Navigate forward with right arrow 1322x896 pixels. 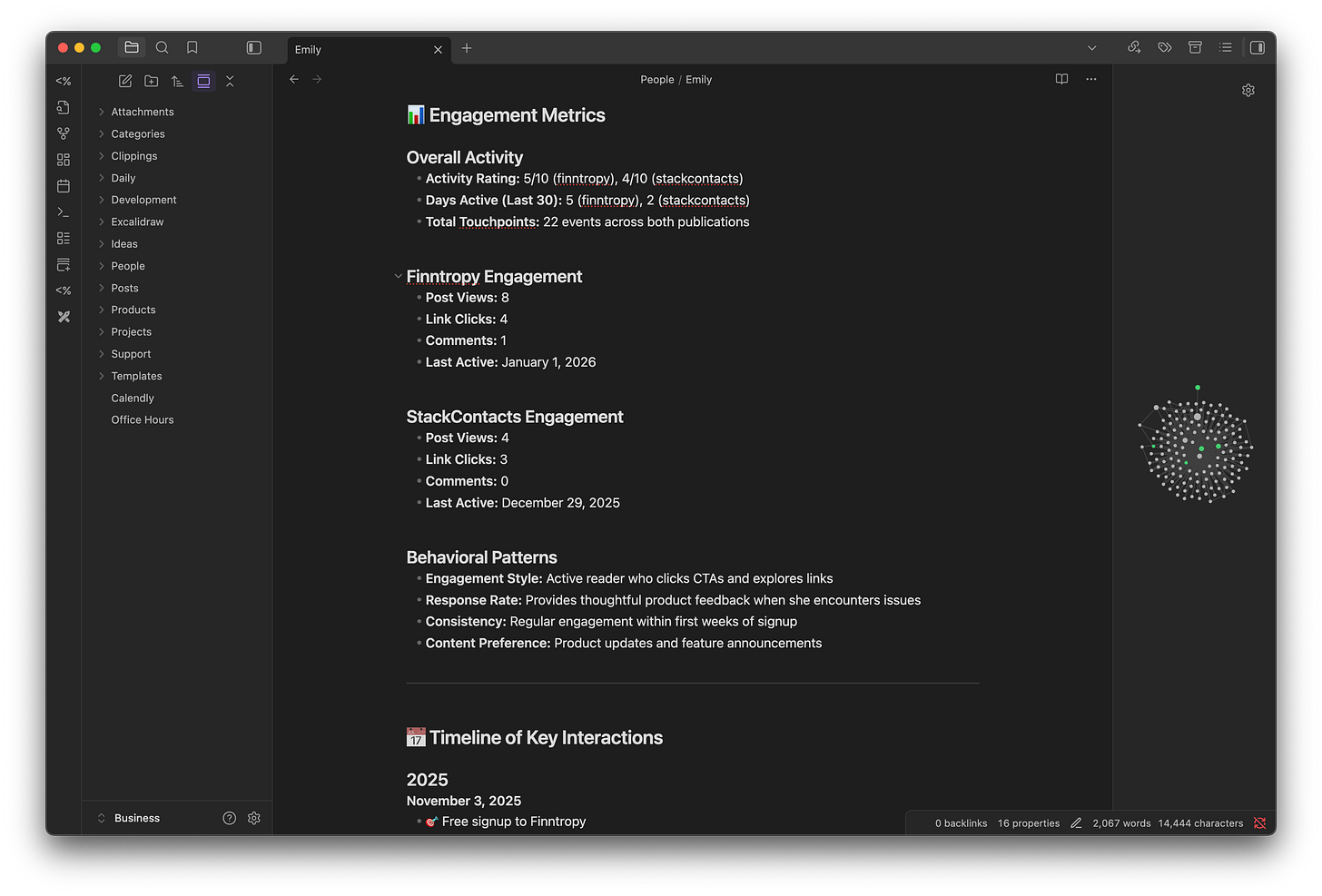(x=317, y=80)
